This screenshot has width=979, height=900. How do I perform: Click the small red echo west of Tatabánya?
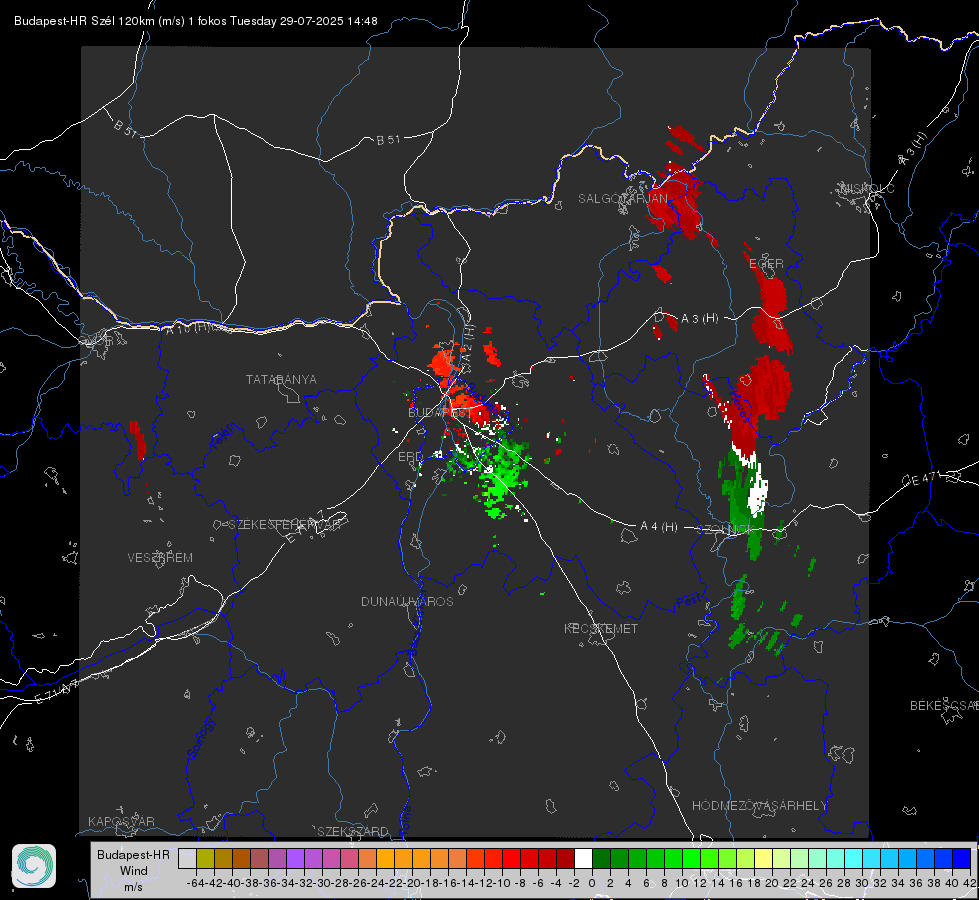pyautogui.click(x=137, y=440)
